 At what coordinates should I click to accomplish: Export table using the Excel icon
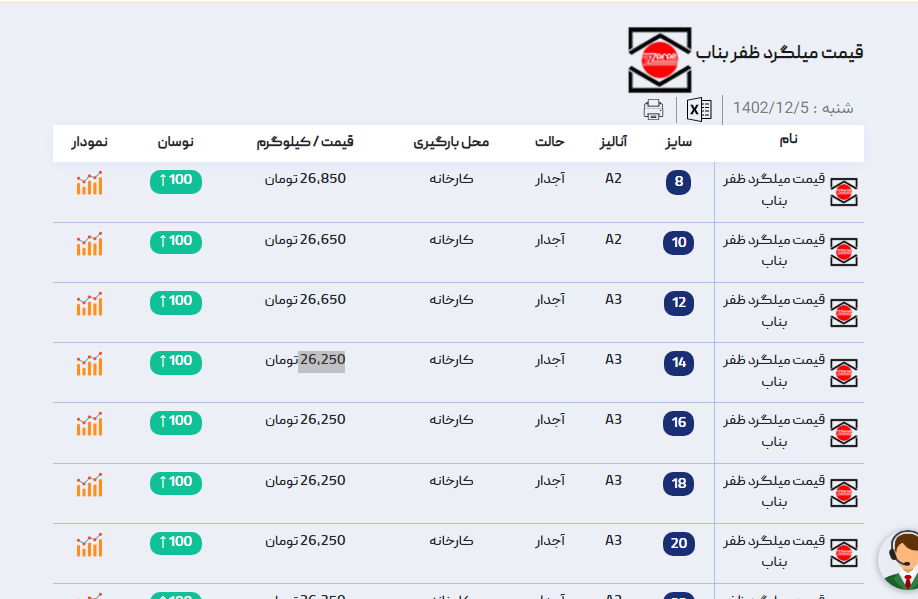(700, 109)
